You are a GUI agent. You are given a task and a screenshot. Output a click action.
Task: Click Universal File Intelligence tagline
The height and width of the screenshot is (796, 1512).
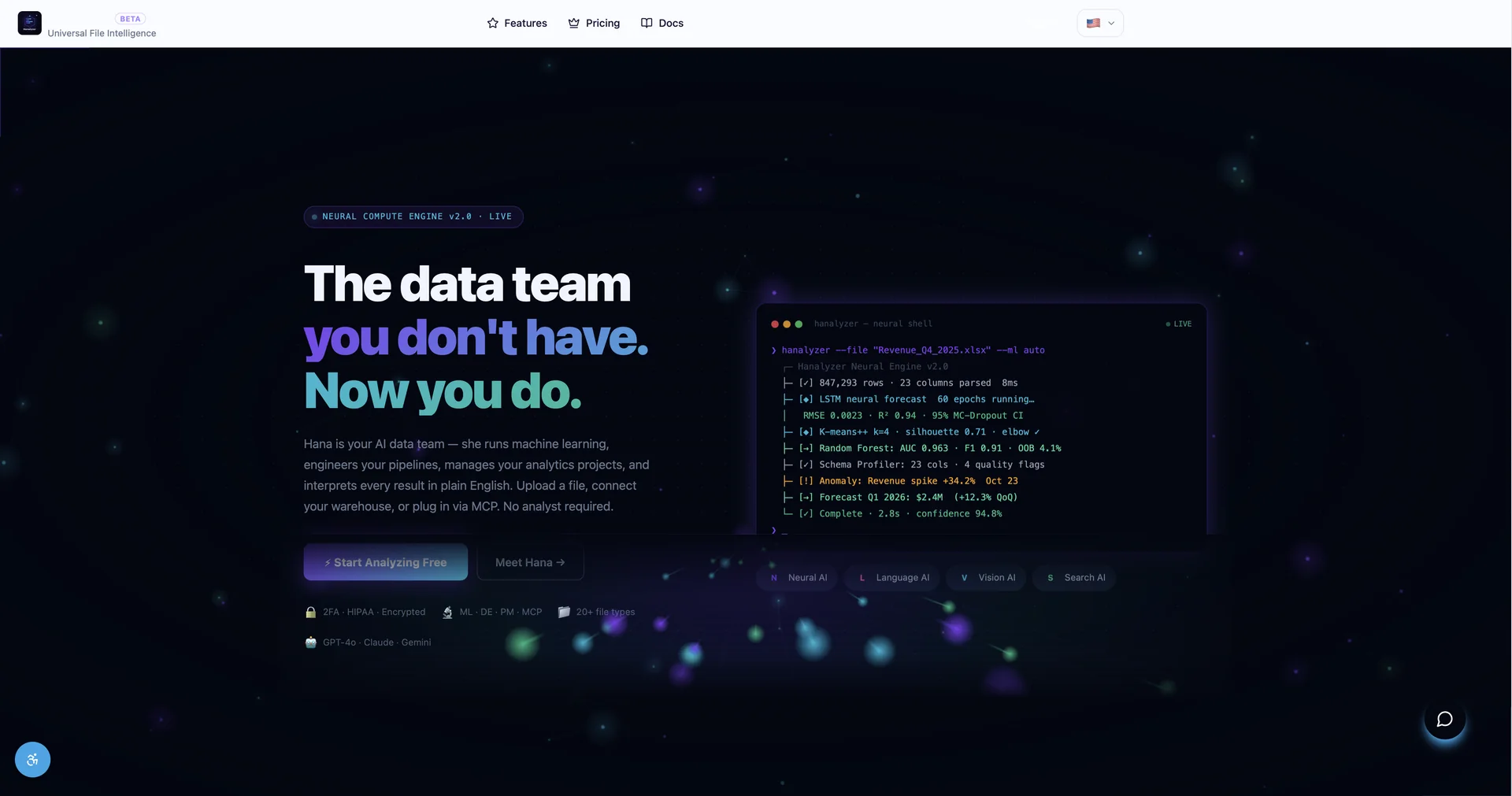[x=102, y=33]
